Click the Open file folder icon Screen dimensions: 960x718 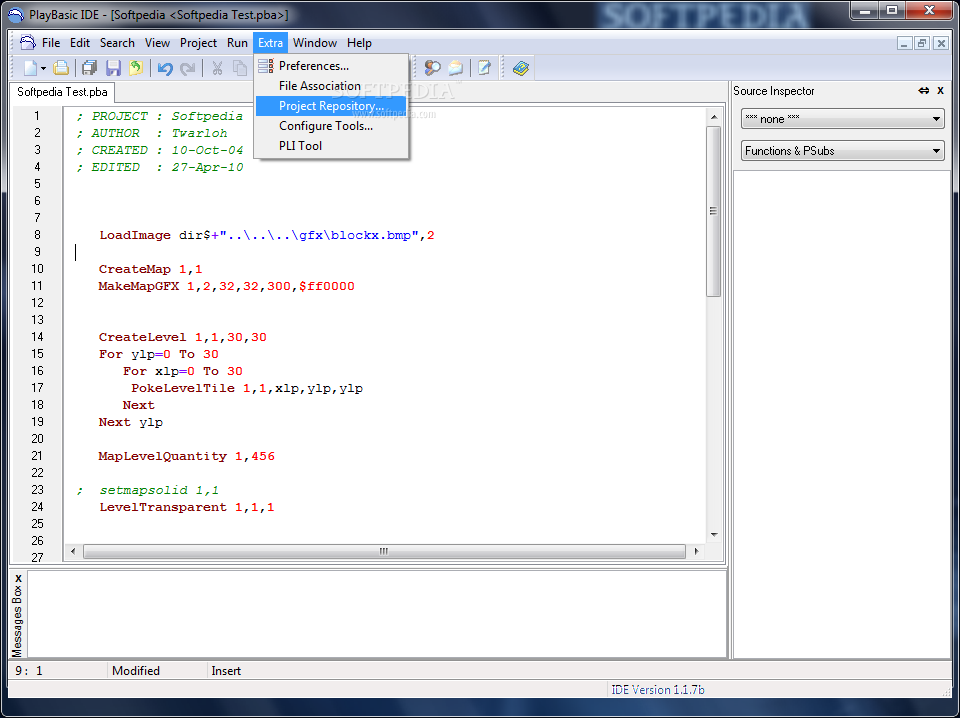coord(61,68)
